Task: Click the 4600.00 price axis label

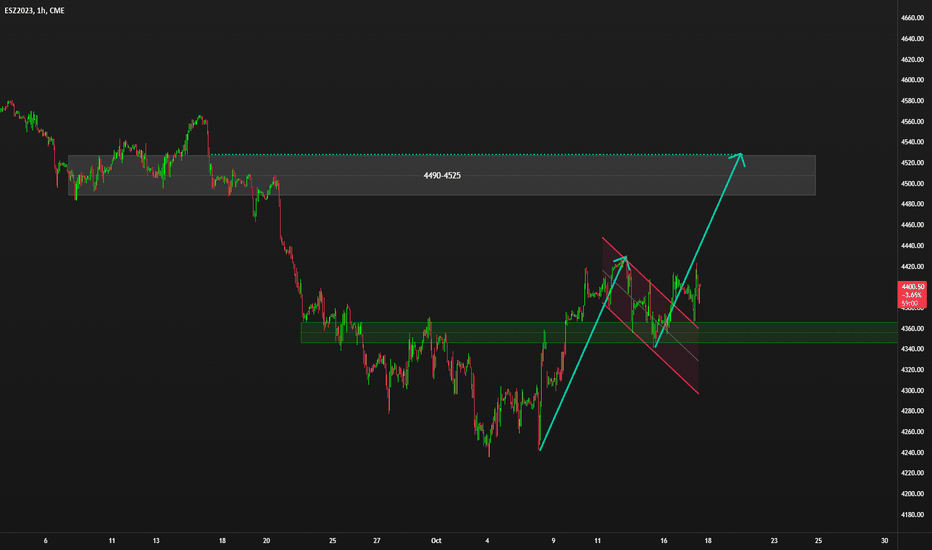Action: tap(912, 80)
